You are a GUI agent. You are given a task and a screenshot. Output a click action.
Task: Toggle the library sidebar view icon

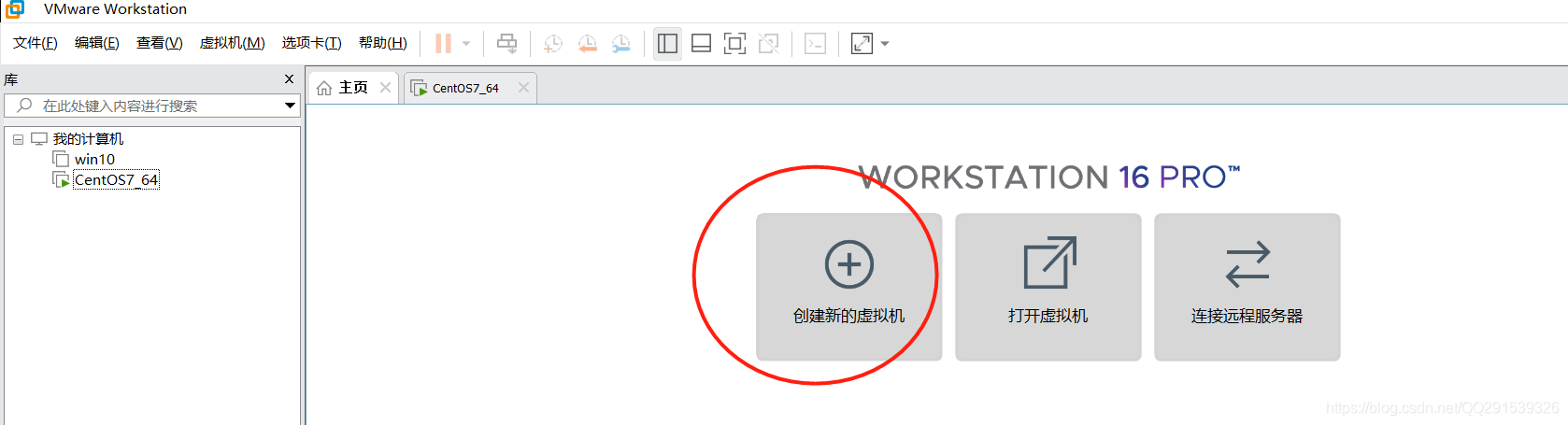coord(667,44)
